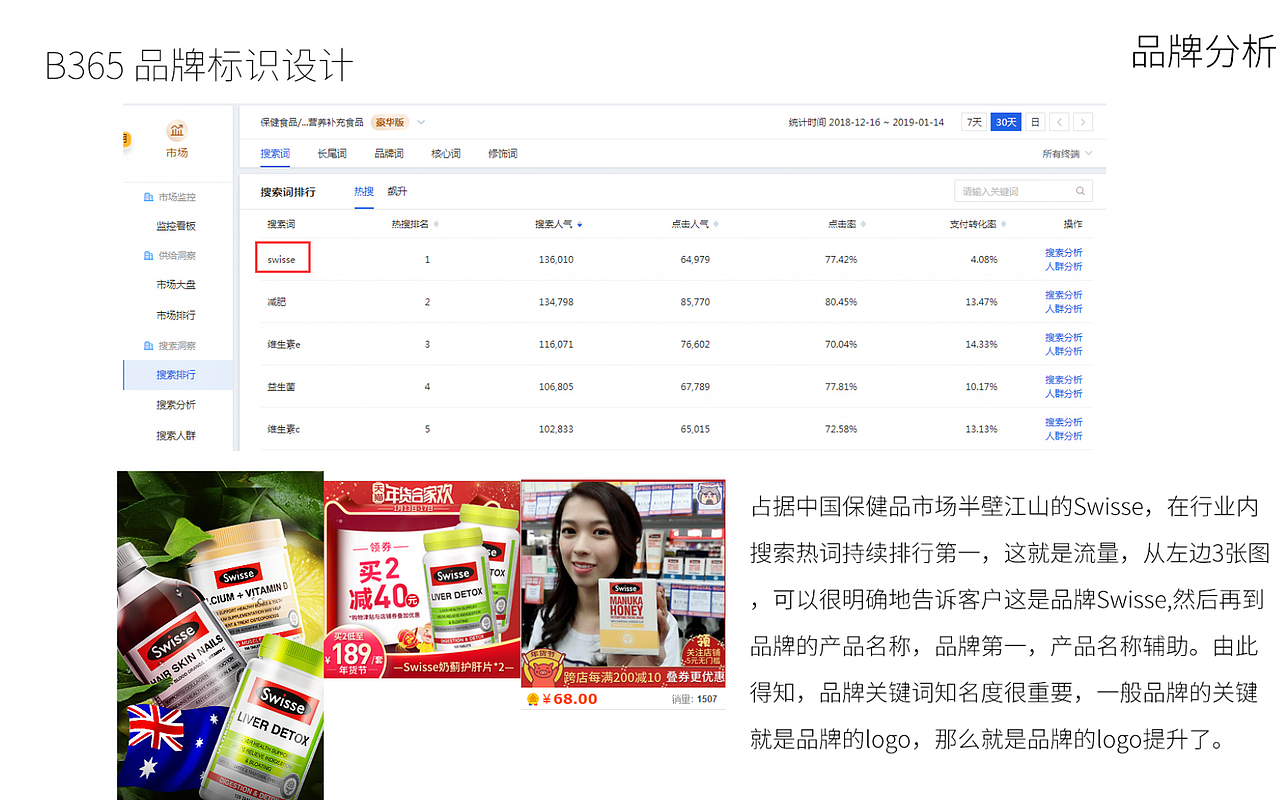Switch to the 长尾词 tab
This screenshot has width=1280, height=800.
(x=332, y=154)
